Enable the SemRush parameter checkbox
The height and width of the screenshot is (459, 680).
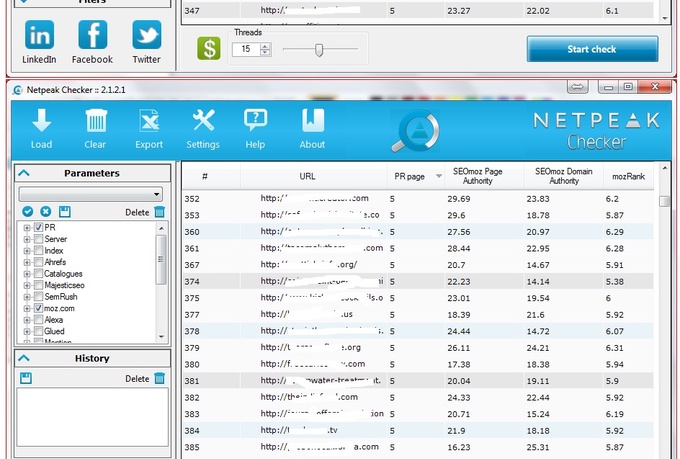[38, 297]
